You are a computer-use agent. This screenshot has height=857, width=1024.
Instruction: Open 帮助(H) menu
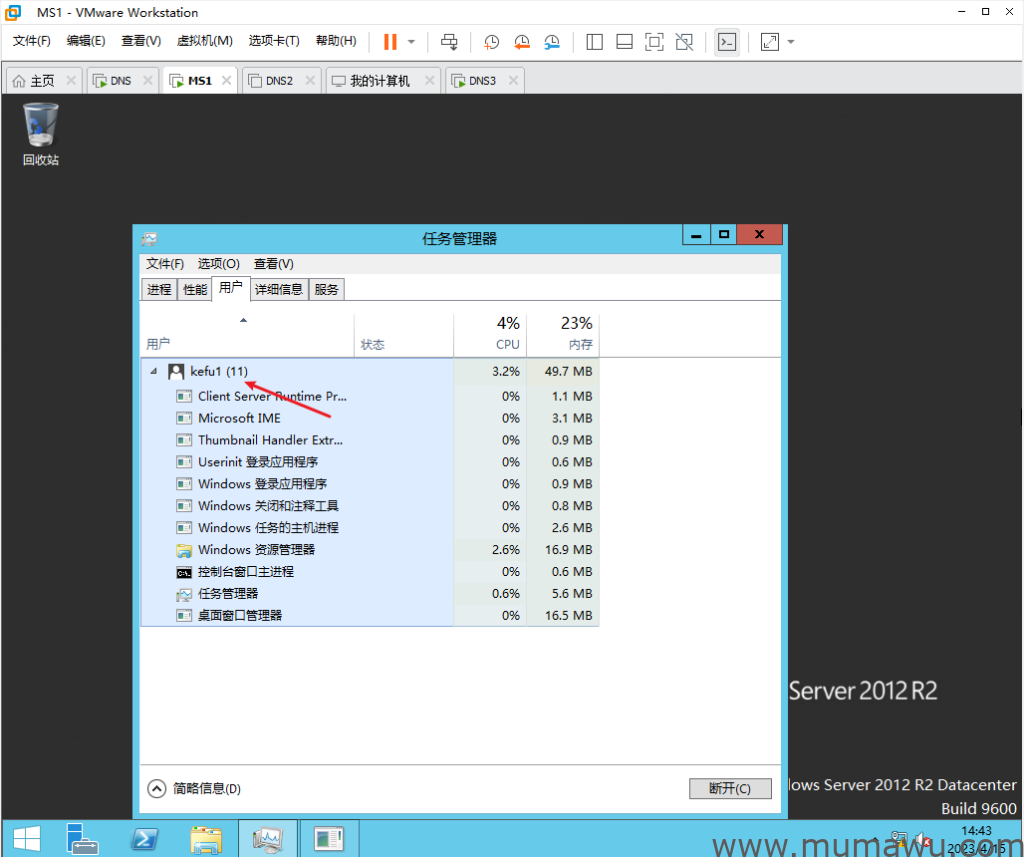coord(336,40)
